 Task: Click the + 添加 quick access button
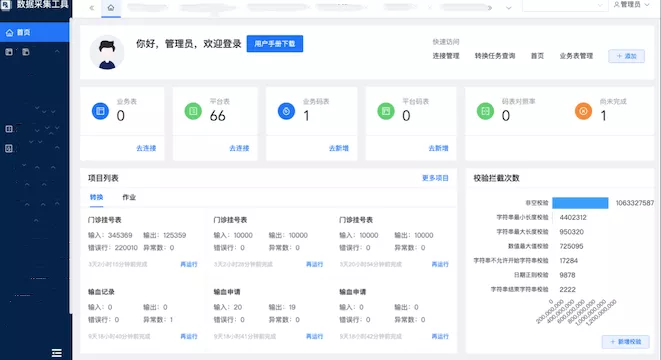pyautogui.click(x=626, y=56)
